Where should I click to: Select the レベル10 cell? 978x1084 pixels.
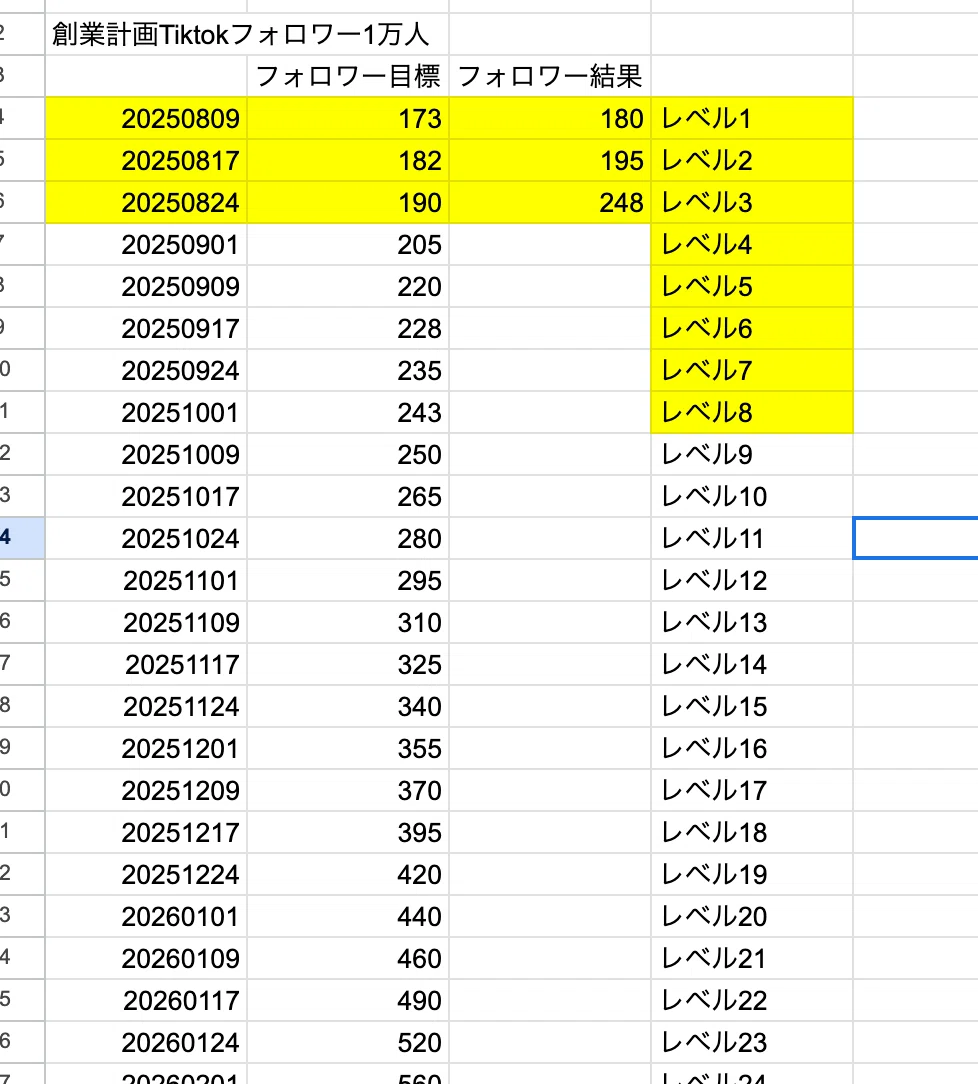(752, 496)
